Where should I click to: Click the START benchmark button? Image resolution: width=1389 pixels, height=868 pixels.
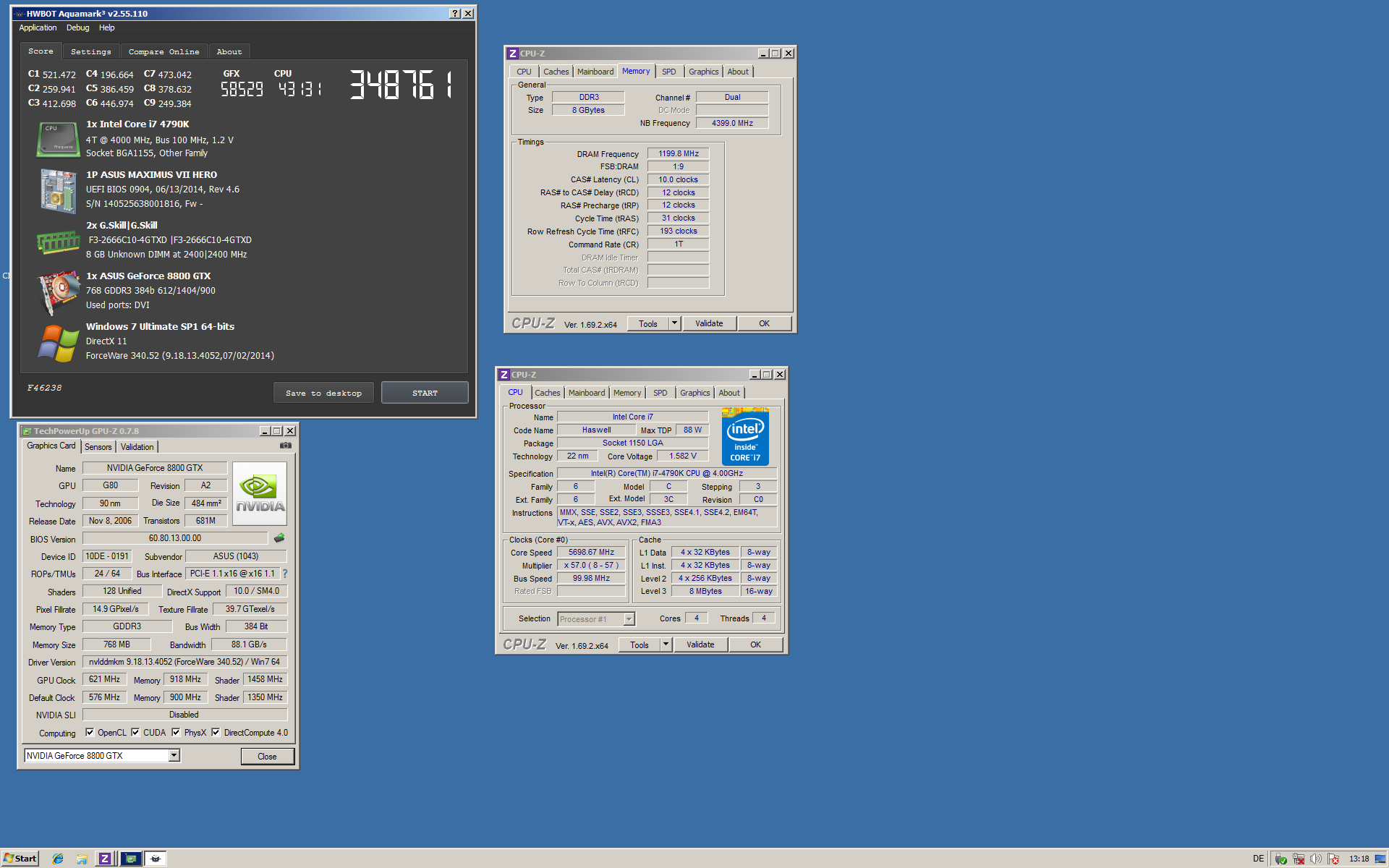[x=425, y=393]
